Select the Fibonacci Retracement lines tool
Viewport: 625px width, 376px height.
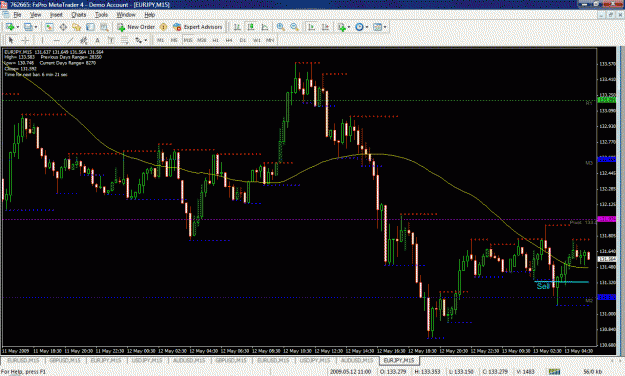pyautogui.click(x=125, y=40)
